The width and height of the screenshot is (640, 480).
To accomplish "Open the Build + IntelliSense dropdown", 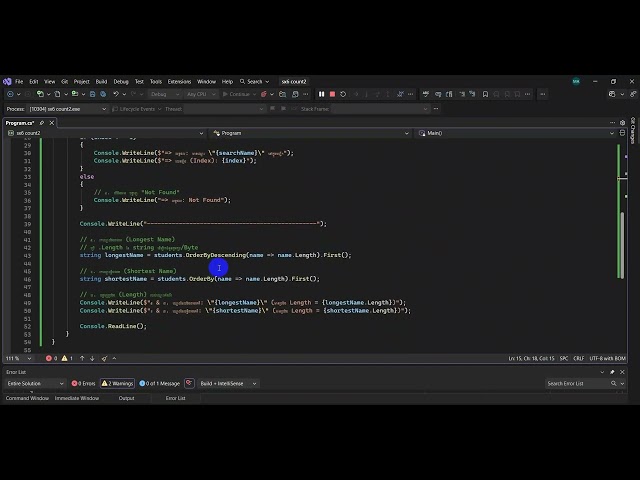I will (228, 384).
